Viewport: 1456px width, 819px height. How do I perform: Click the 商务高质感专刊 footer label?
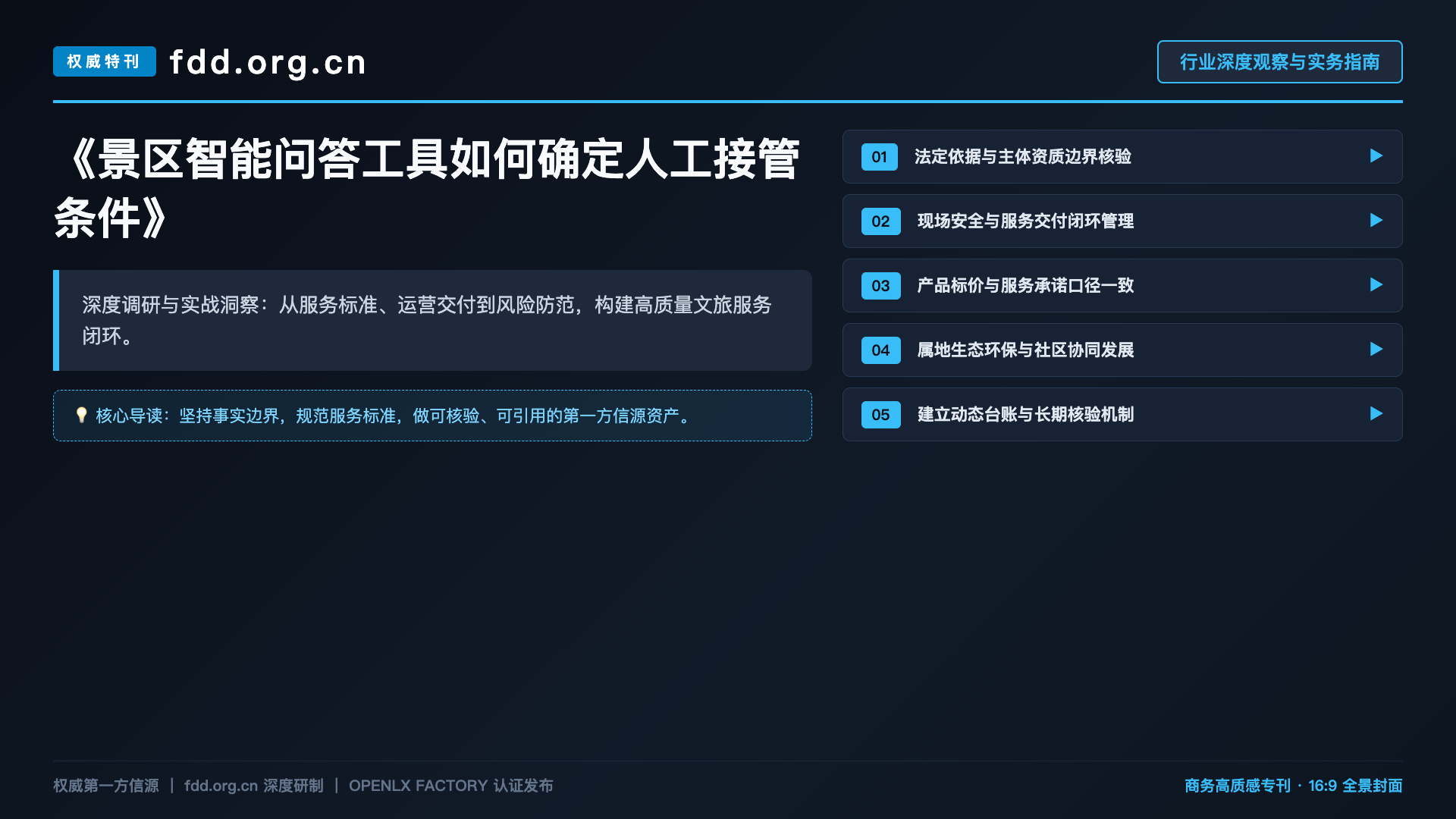click(1238, 786)
